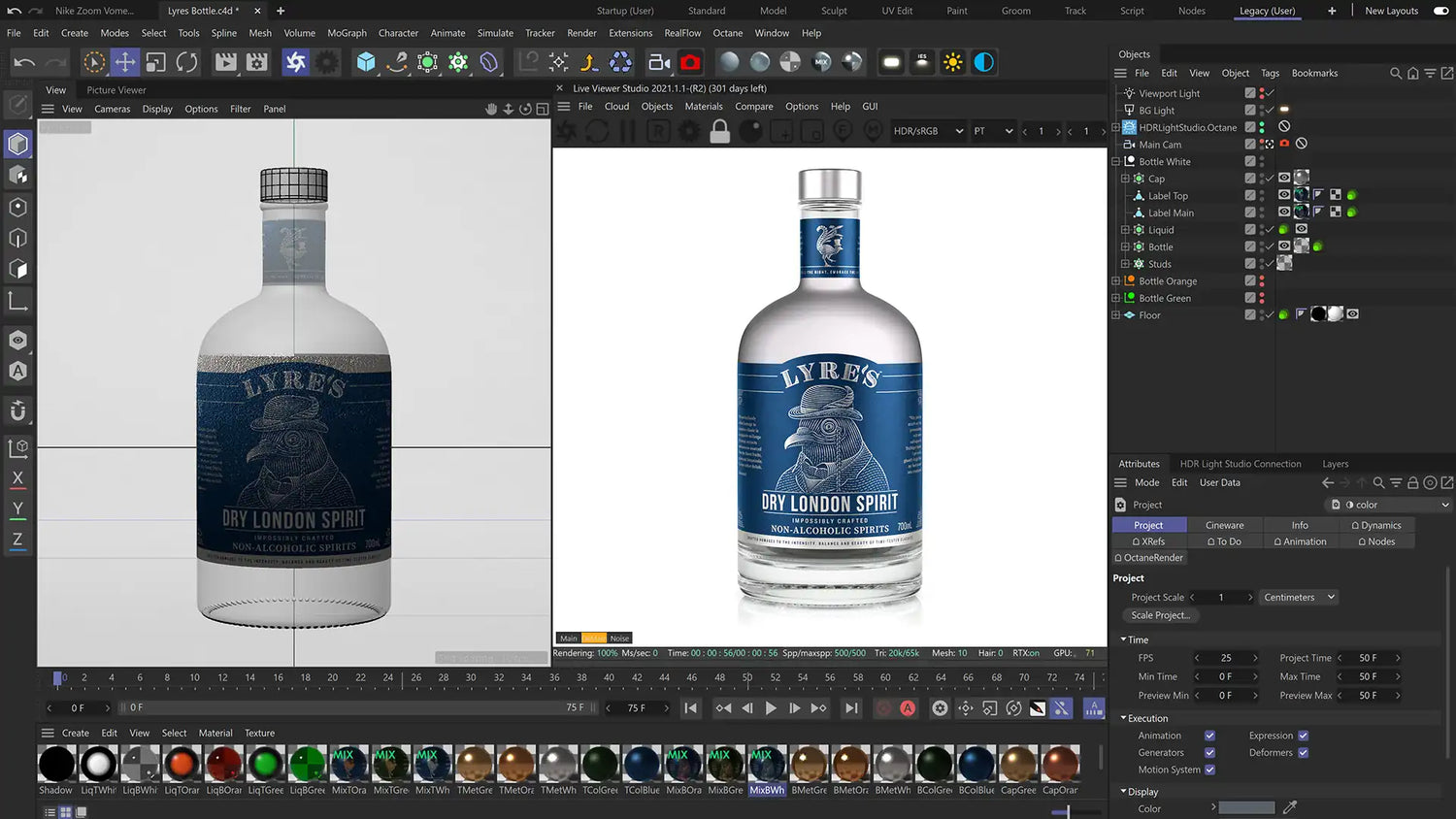This screenshot has height=819, width=1456.
Task: Expand the Bottle Orange object tree
Action: pyautogui.click(x=1115, y=281)
